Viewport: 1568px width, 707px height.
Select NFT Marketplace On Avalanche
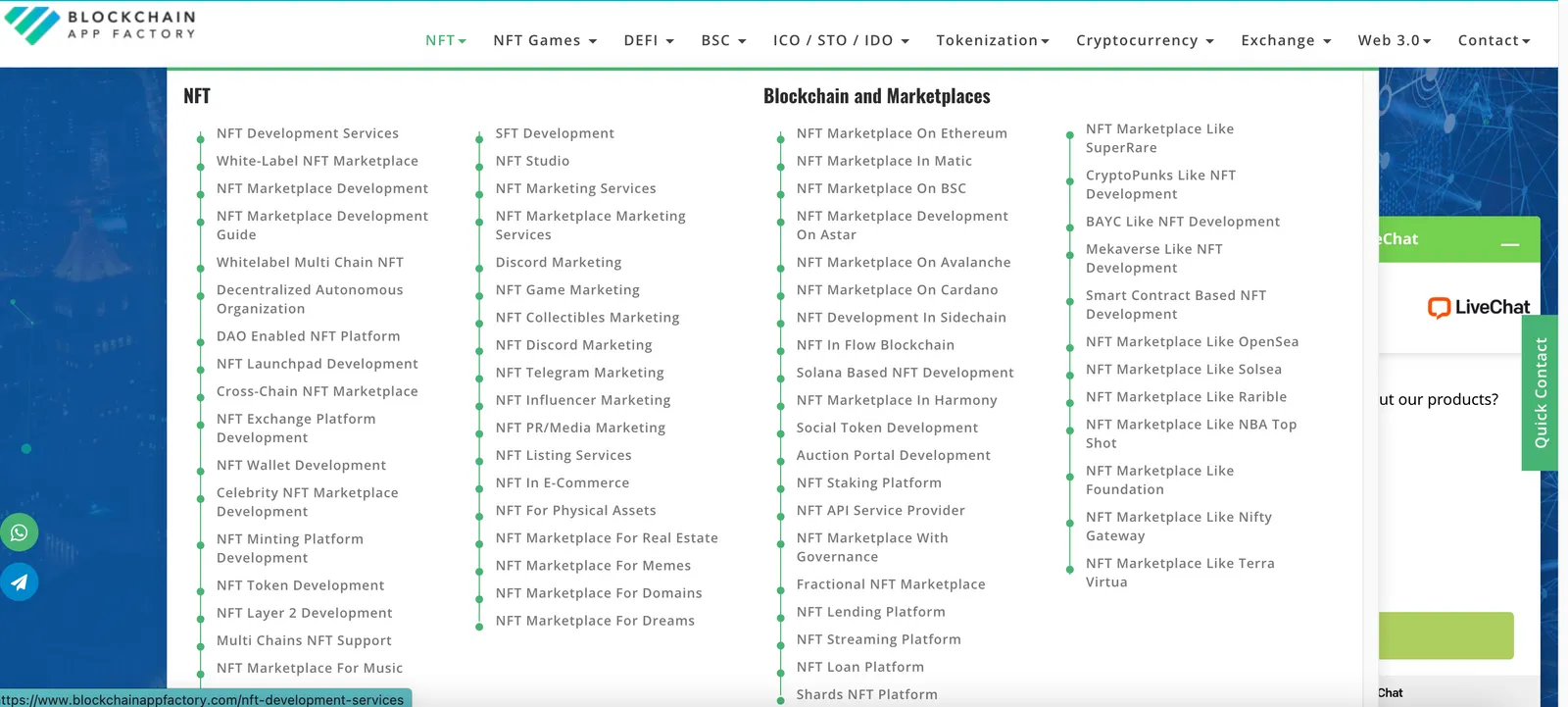pyautogui.click(x=904, y=263)
